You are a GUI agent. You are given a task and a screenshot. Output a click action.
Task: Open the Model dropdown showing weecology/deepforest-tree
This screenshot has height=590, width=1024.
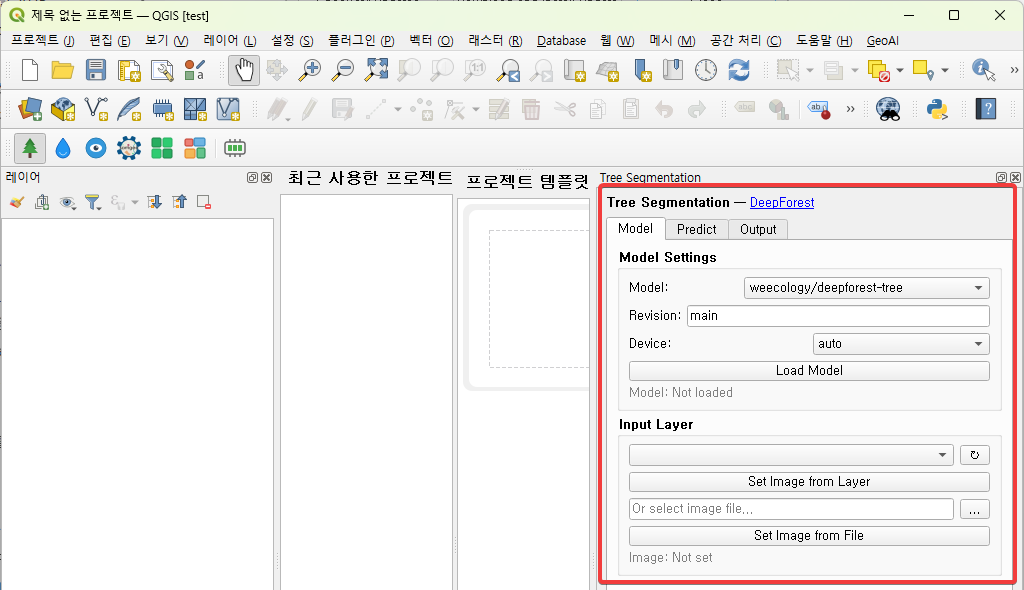pos(866,288)
